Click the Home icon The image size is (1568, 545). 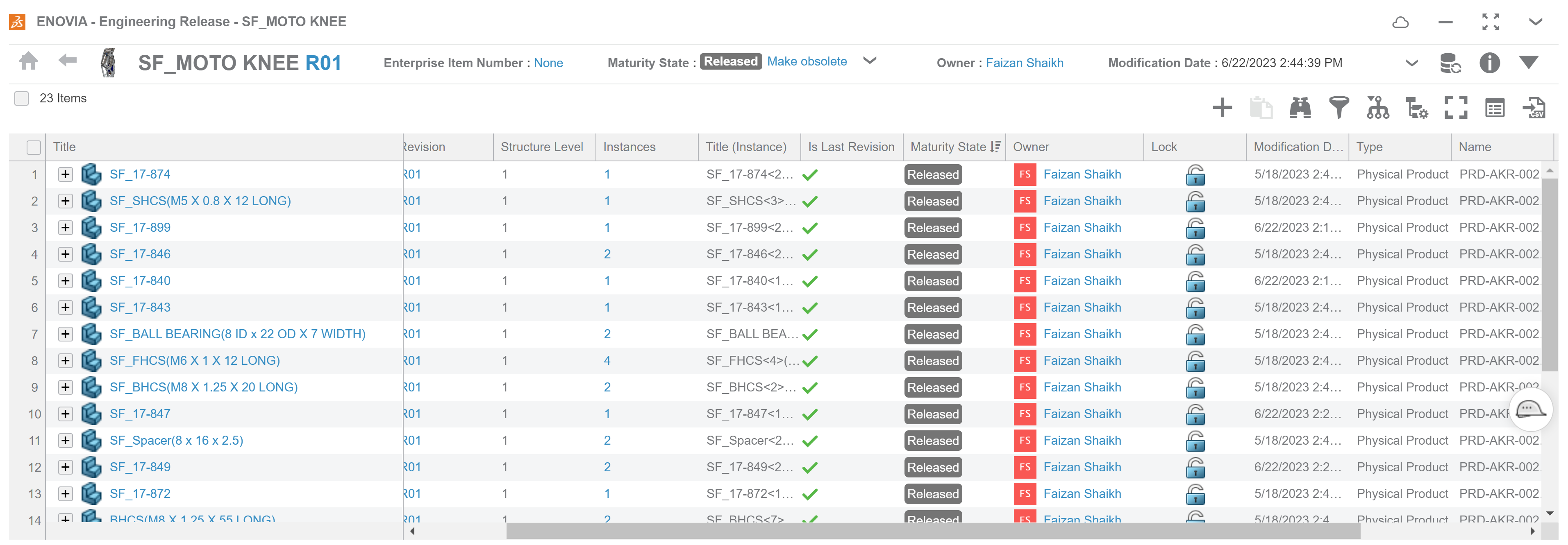(28, 61)
